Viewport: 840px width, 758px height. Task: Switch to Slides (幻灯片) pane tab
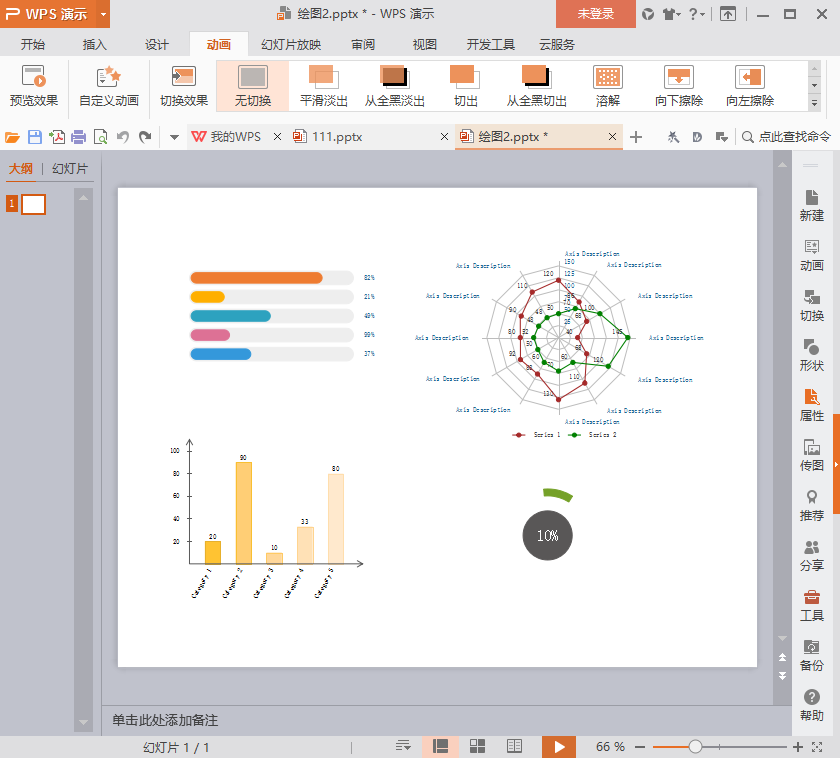click(x=70, y=169)
